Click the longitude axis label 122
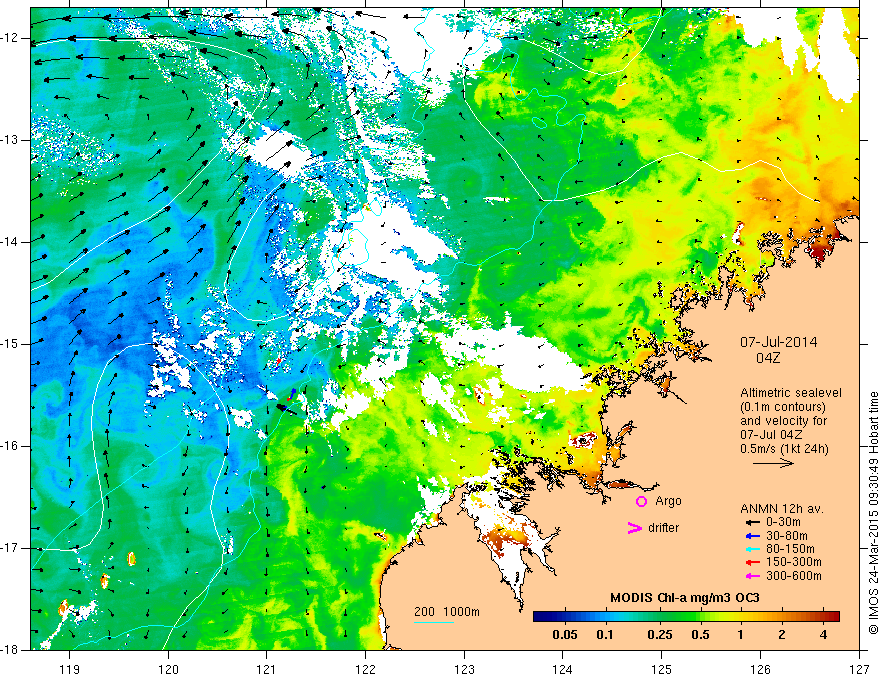 click(365, 669)
